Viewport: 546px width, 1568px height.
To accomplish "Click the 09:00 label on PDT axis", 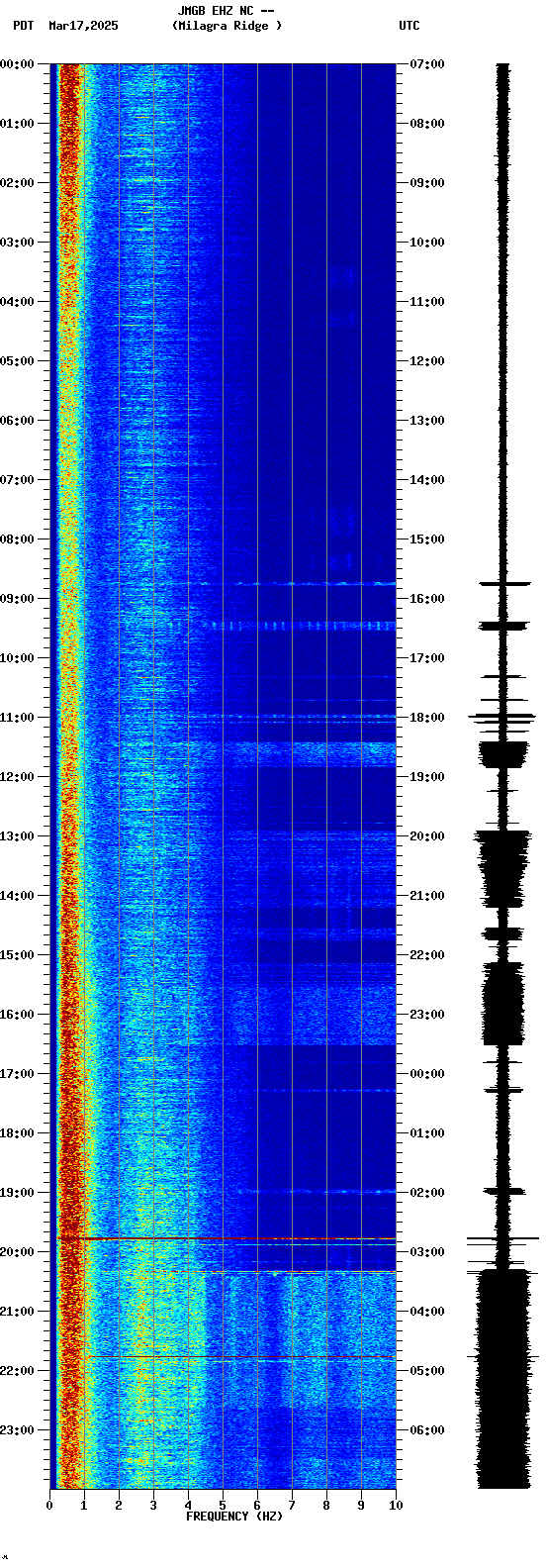I will pos(17,599).
